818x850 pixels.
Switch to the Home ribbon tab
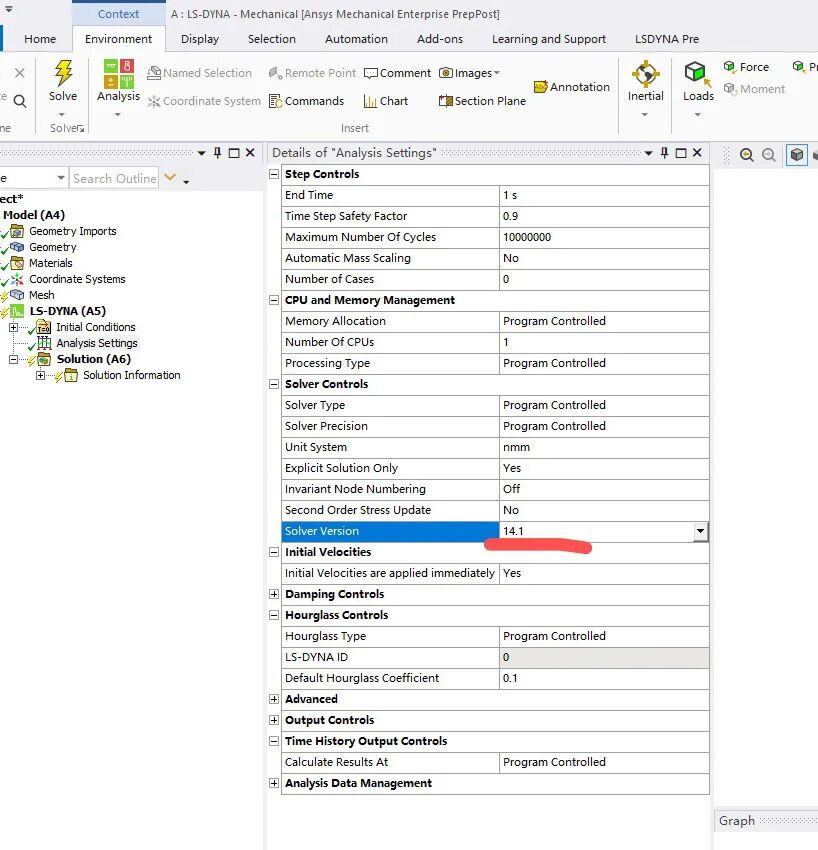40,39
